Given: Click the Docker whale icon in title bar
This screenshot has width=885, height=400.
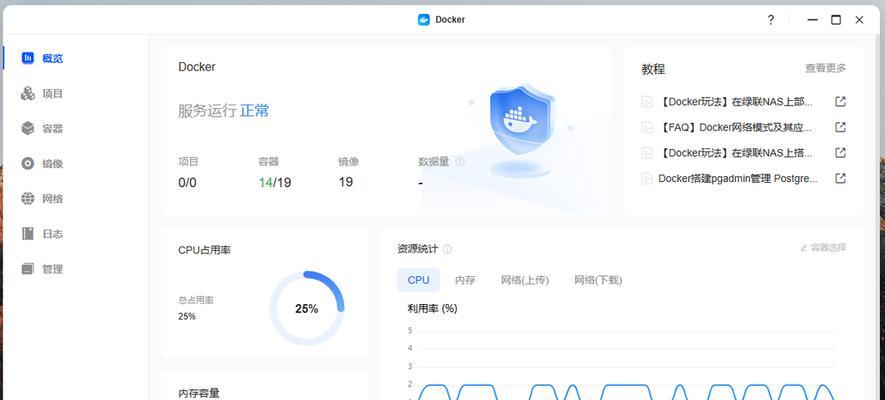Looking at the screenshot, I should tap(424, 20).
